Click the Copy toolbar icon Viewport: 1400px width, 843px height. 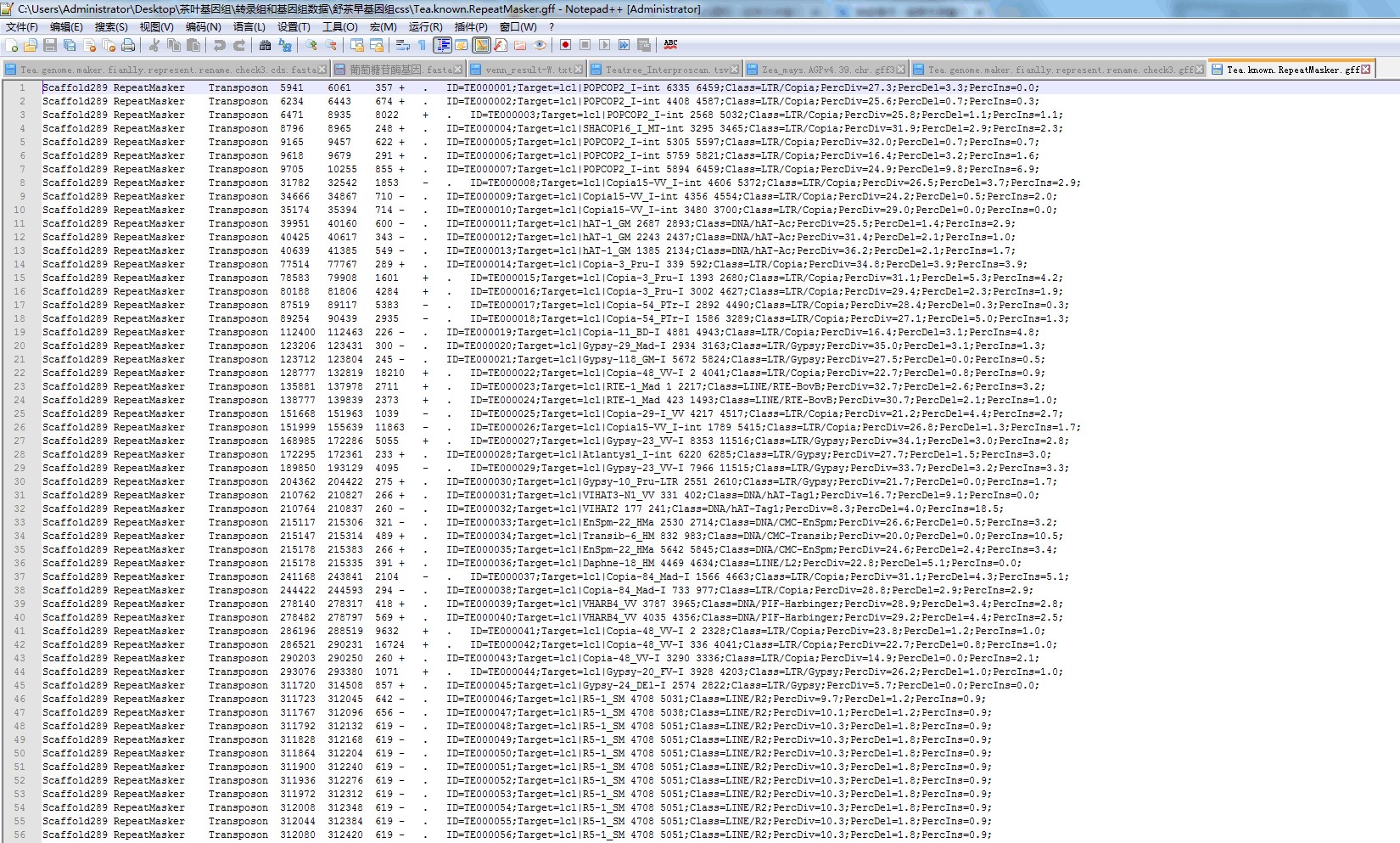tap(174, 45)
